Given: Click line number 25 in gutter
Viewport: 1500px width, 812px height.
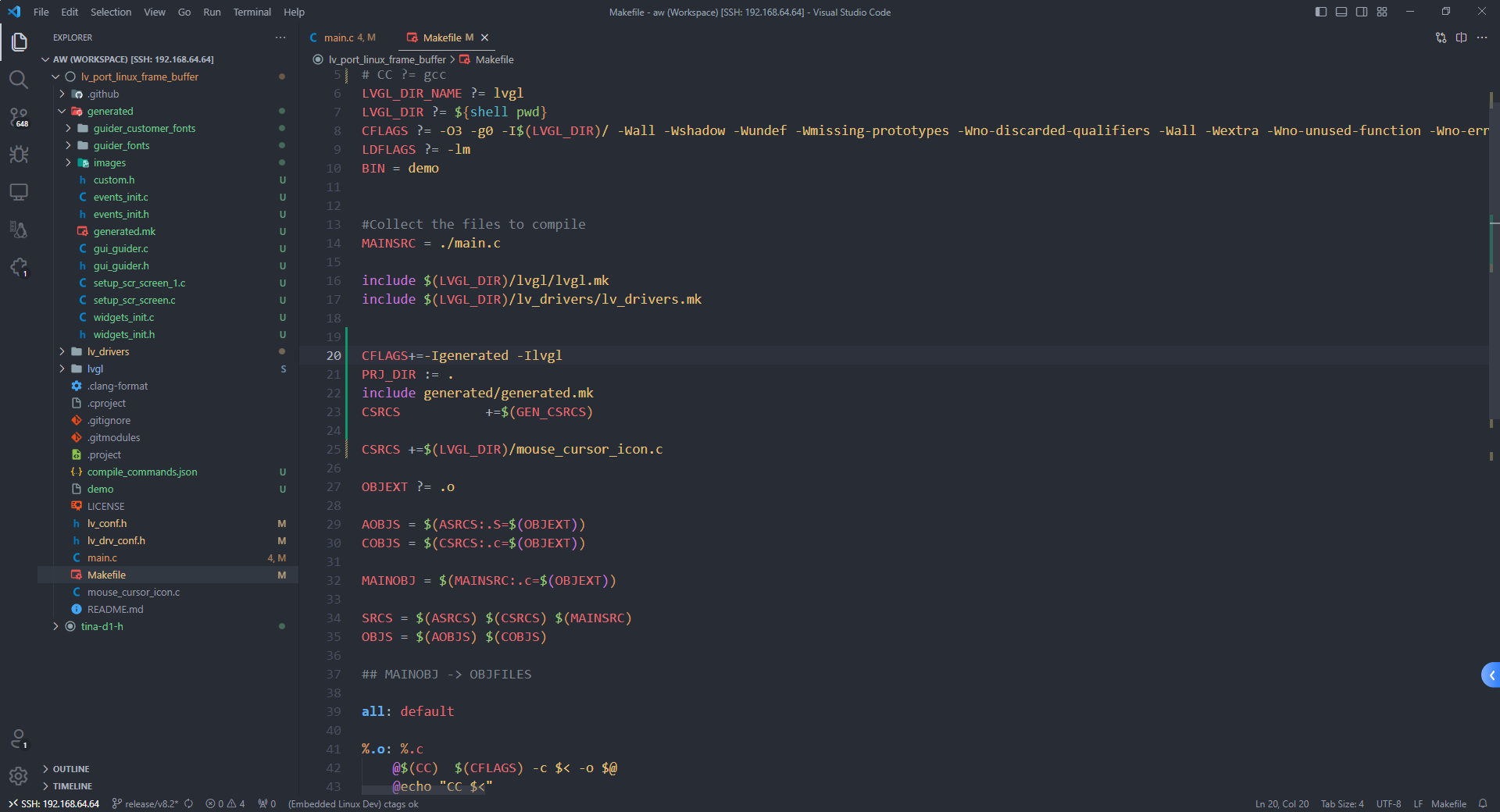Looking at the screenshot, I should tap(333, 449).
